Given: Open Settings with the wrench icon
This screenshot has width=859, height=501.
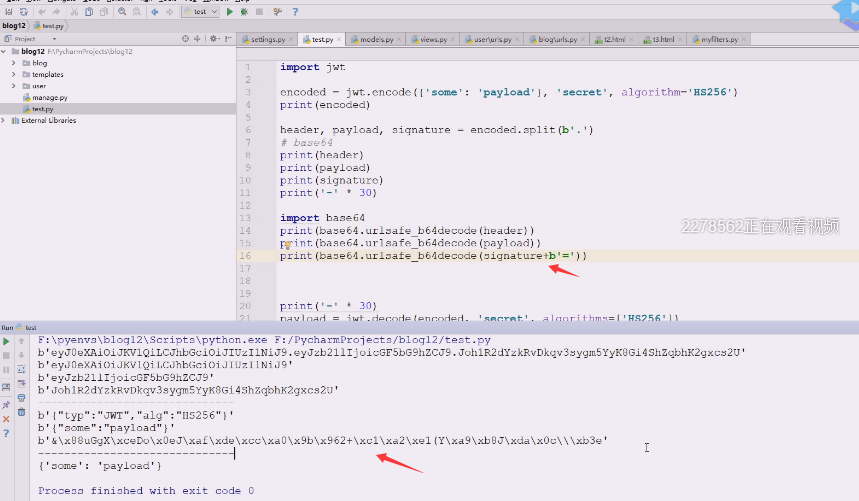Looking at the screenshot, I should click(x=278, y=11).
